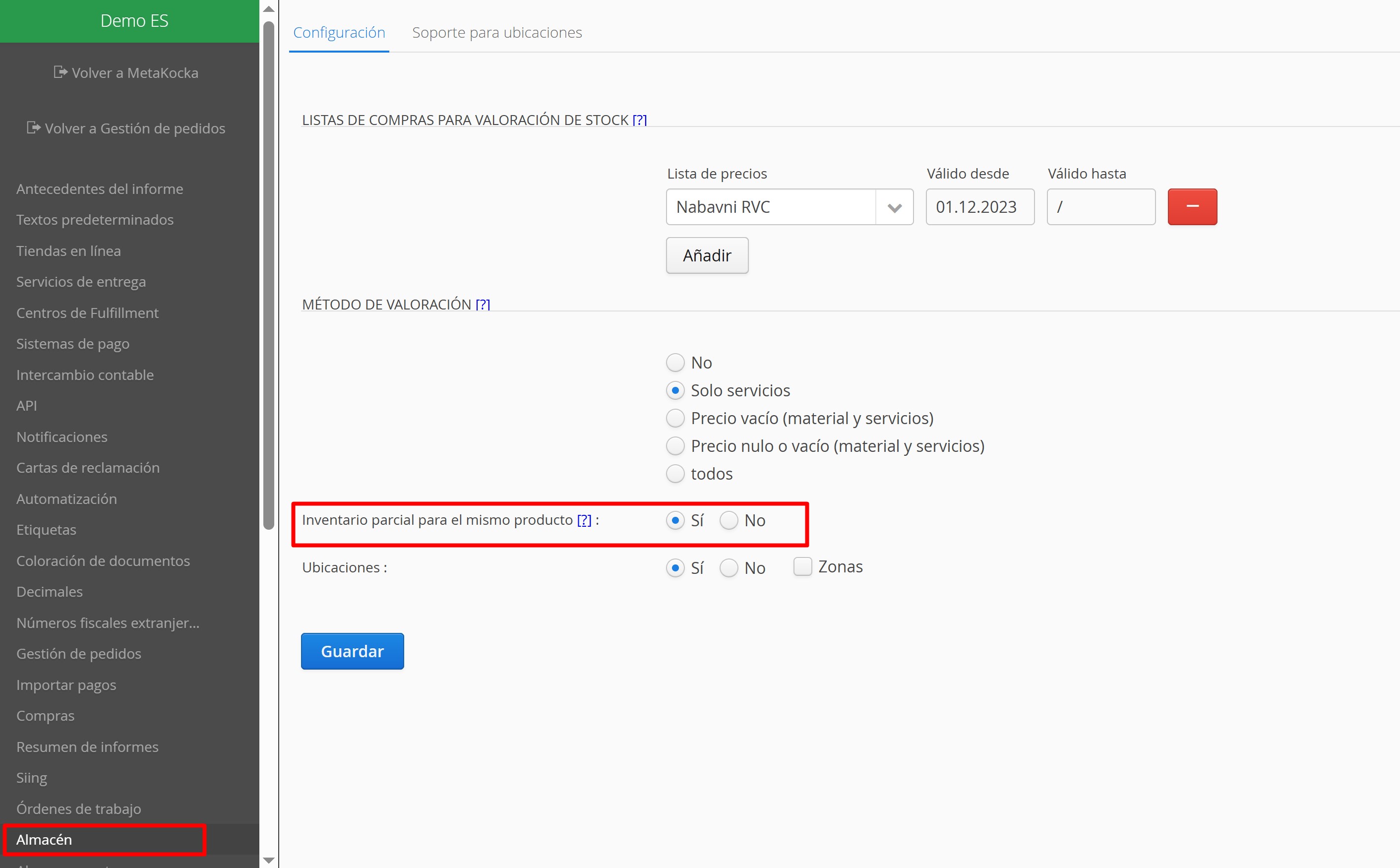The width and height of the screenshot is (1400, 868).
Task: Set Inventario parcial to No
Action: click(x=729, y=520)
